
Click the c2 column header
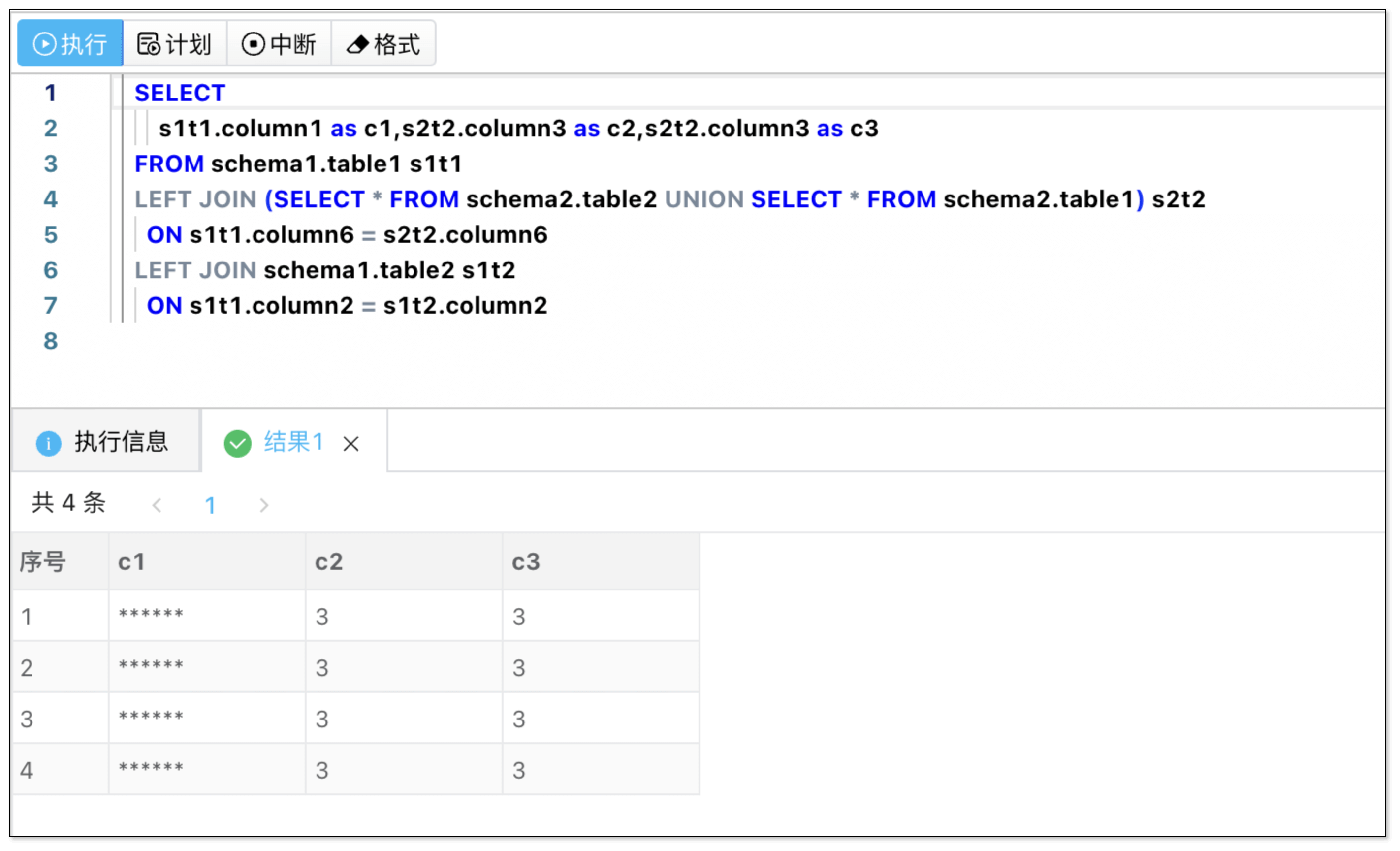(329, 561)
